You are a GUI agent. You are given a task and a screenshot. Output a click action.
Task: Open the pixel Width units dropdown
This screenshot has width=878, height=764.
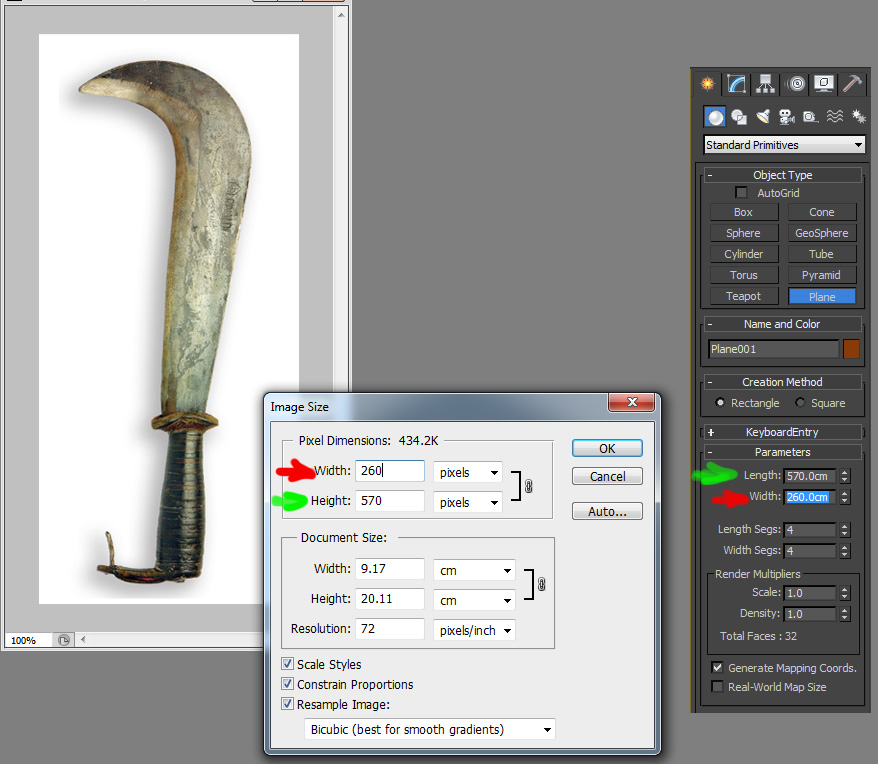point(468,472)
